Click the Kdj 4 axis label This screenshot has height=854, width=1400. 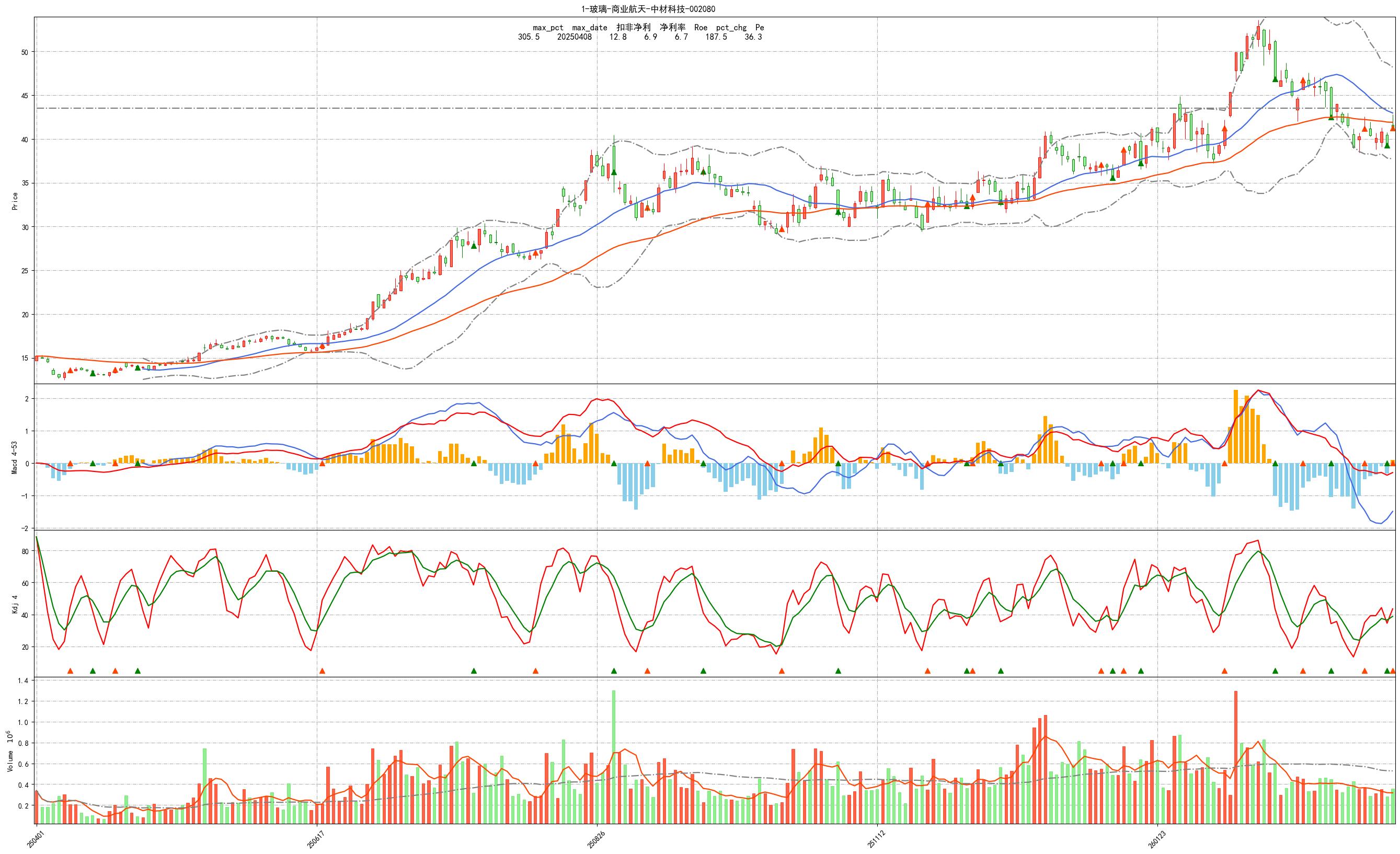[15, 604]
